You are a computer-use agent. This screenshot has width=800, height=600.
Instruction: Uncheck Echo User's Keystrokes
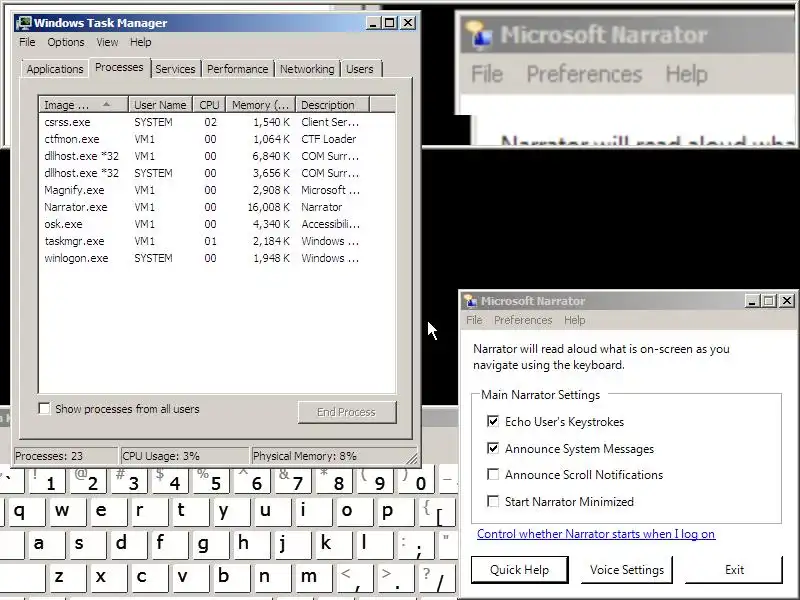(493, 421)
